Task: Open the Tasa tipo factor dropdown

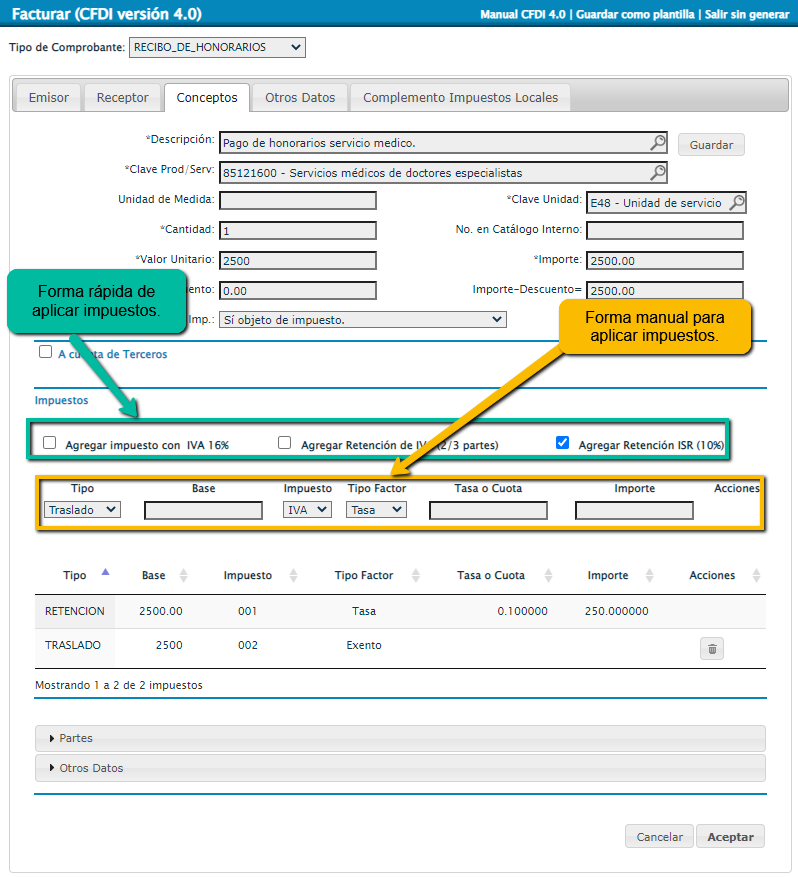Action: pyautogui.click(x=376, y=510)
